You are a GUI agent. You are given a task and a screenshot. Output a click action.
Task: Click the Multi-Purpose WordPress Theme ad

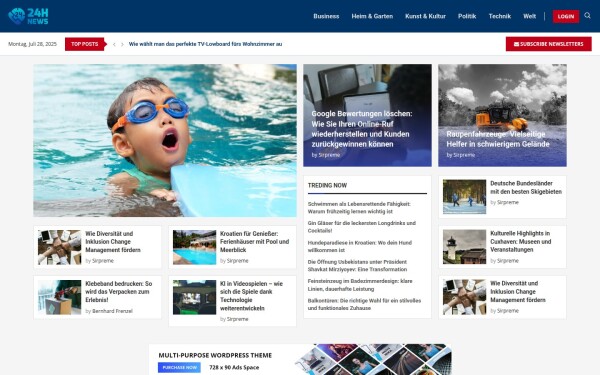[300, 360]
